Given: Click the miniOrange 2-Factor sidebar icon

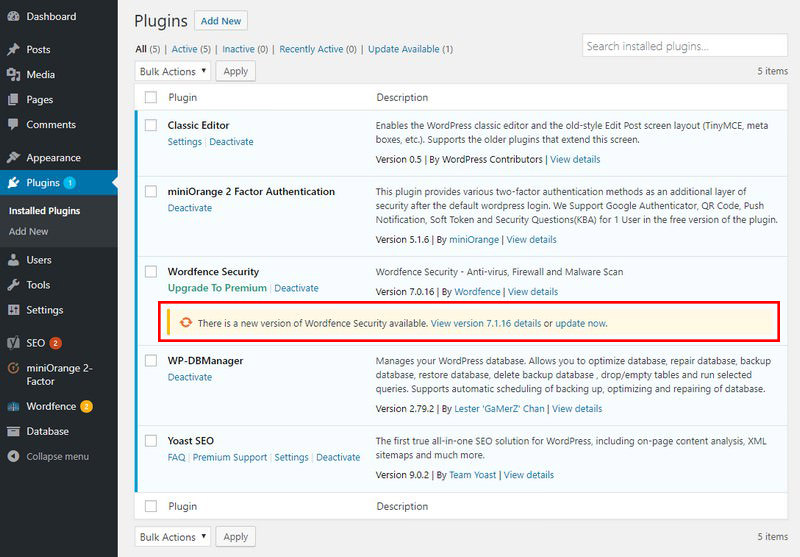Looking at the screenshot, I should (x=13, y=368).
